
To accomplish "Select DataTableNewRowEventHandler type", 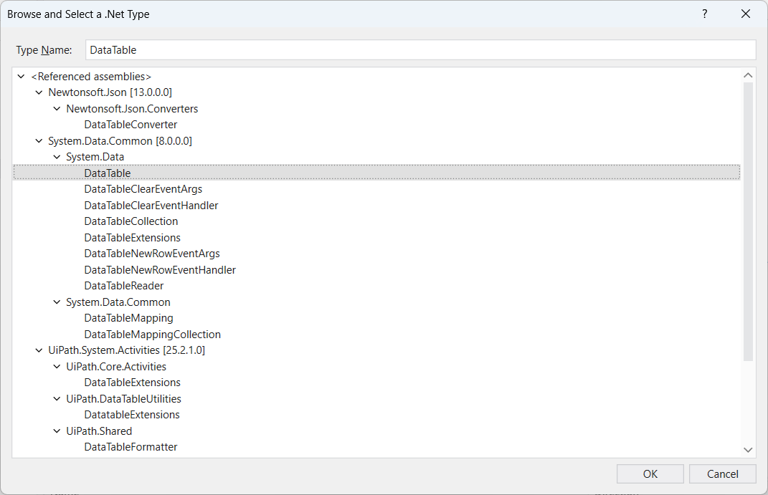I will click(x=160, y=270).
